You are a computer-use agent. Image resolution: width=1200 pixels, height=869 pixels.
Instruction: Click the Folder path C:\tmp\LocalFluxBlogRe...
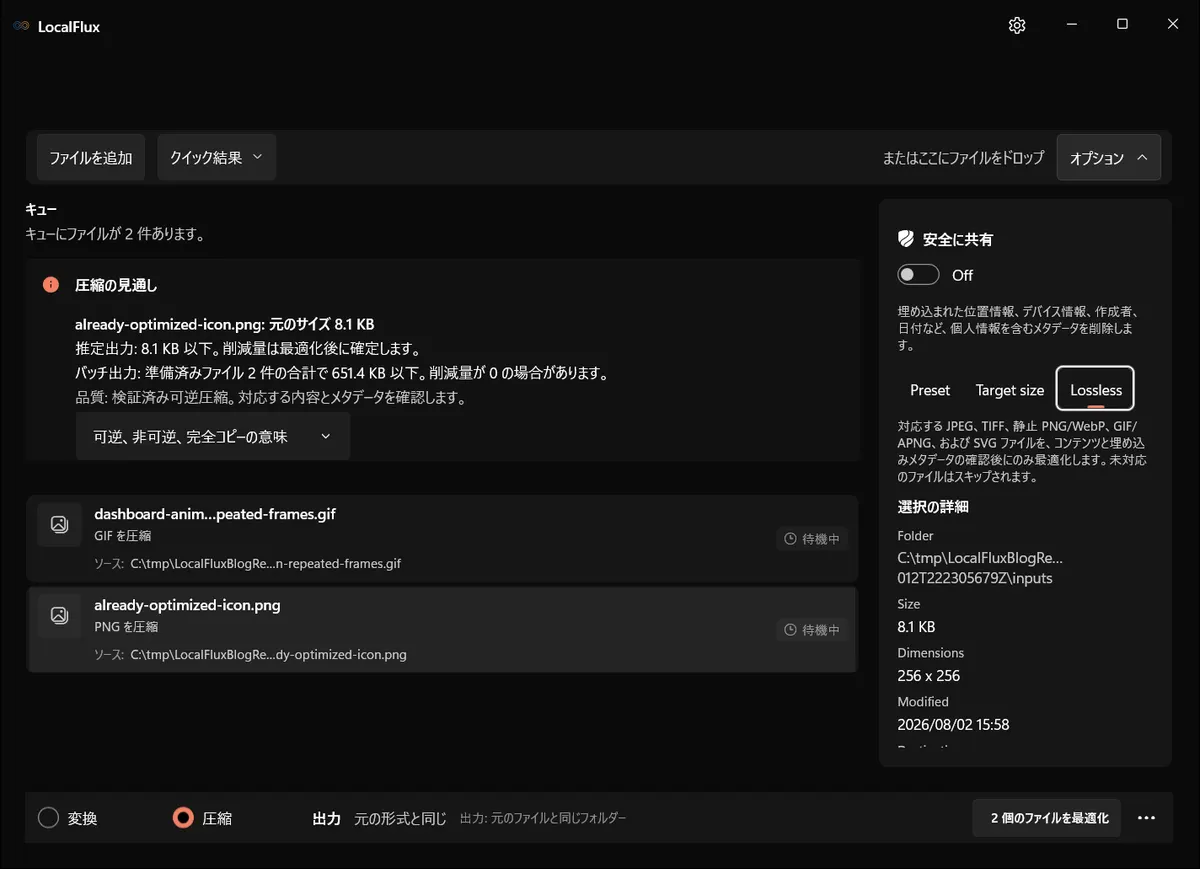tap(980, 567)
